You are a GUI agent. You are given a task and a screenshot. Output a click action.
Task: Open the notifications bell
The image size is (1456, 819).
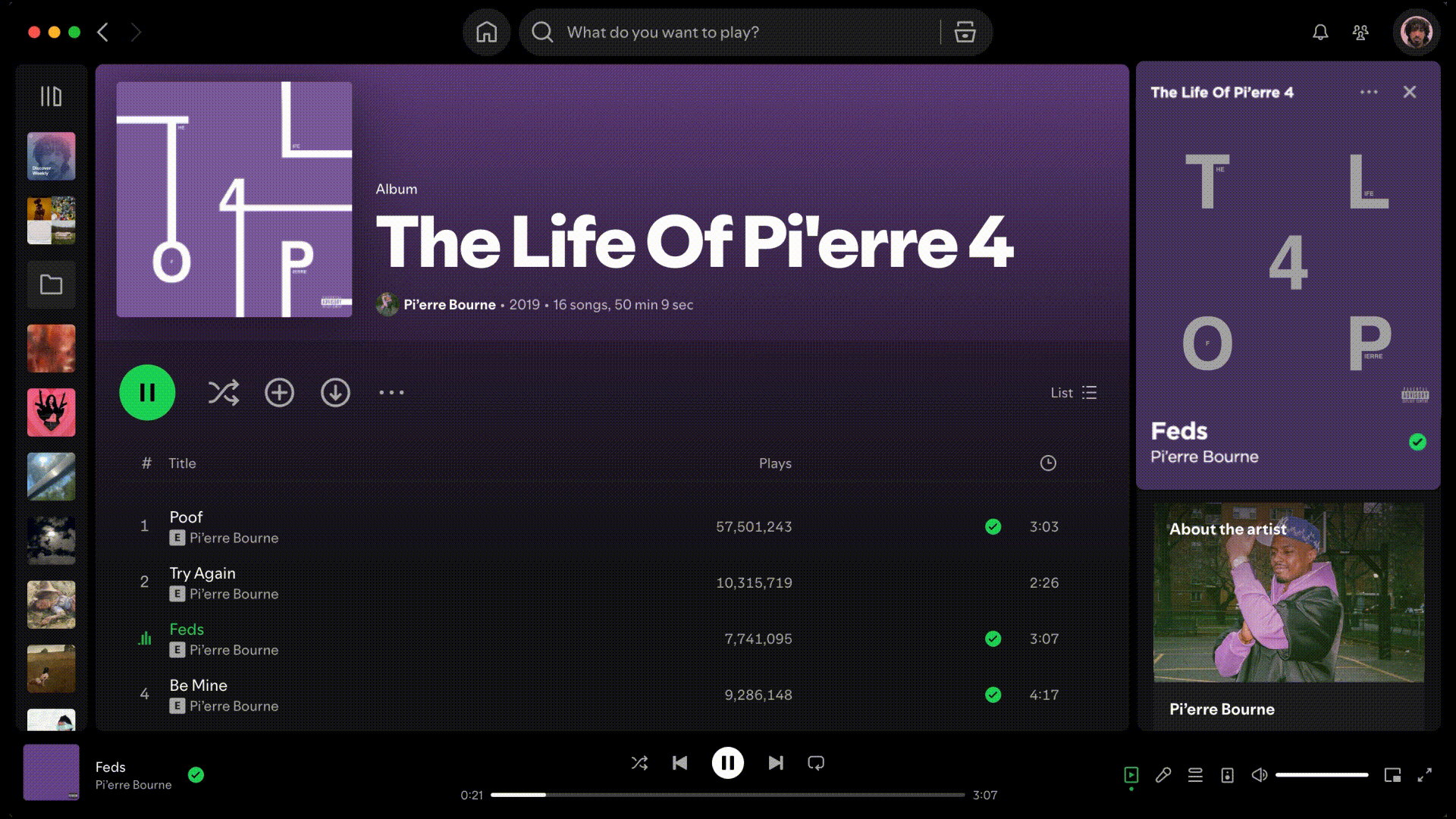click(1320, 32)
